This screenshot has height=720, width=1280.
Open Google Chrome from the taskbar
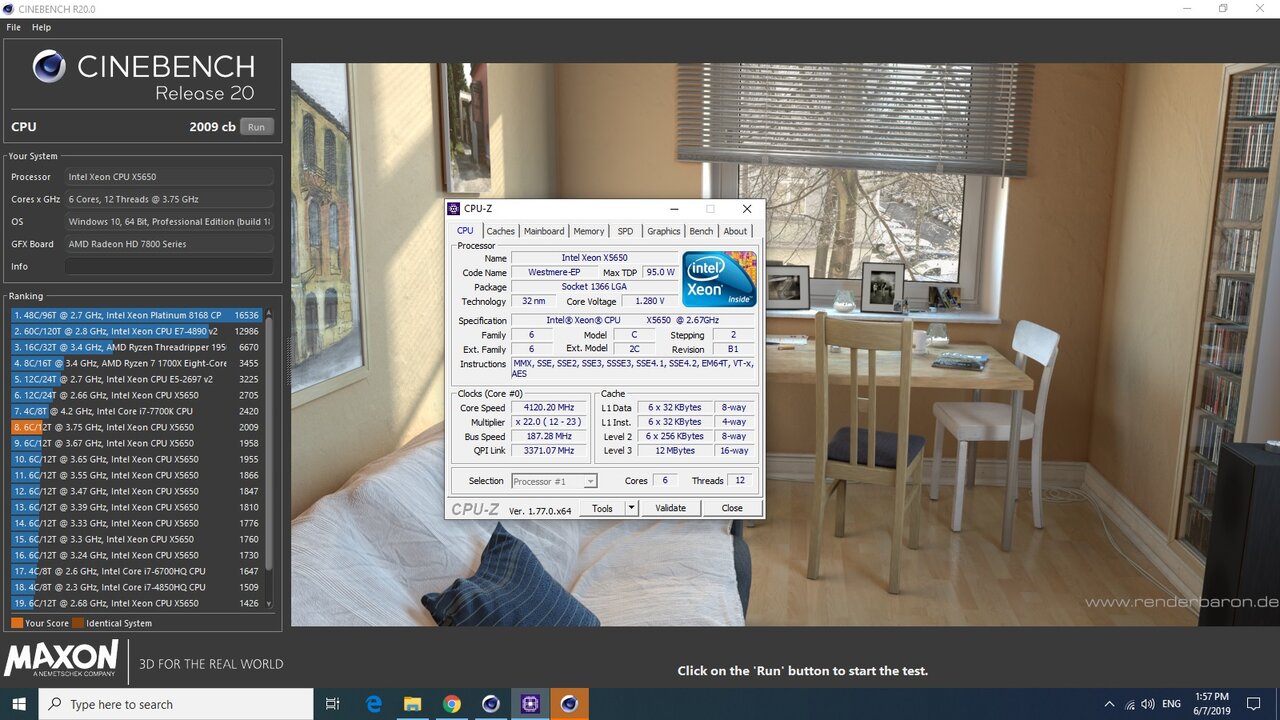(x=451, y=704)
